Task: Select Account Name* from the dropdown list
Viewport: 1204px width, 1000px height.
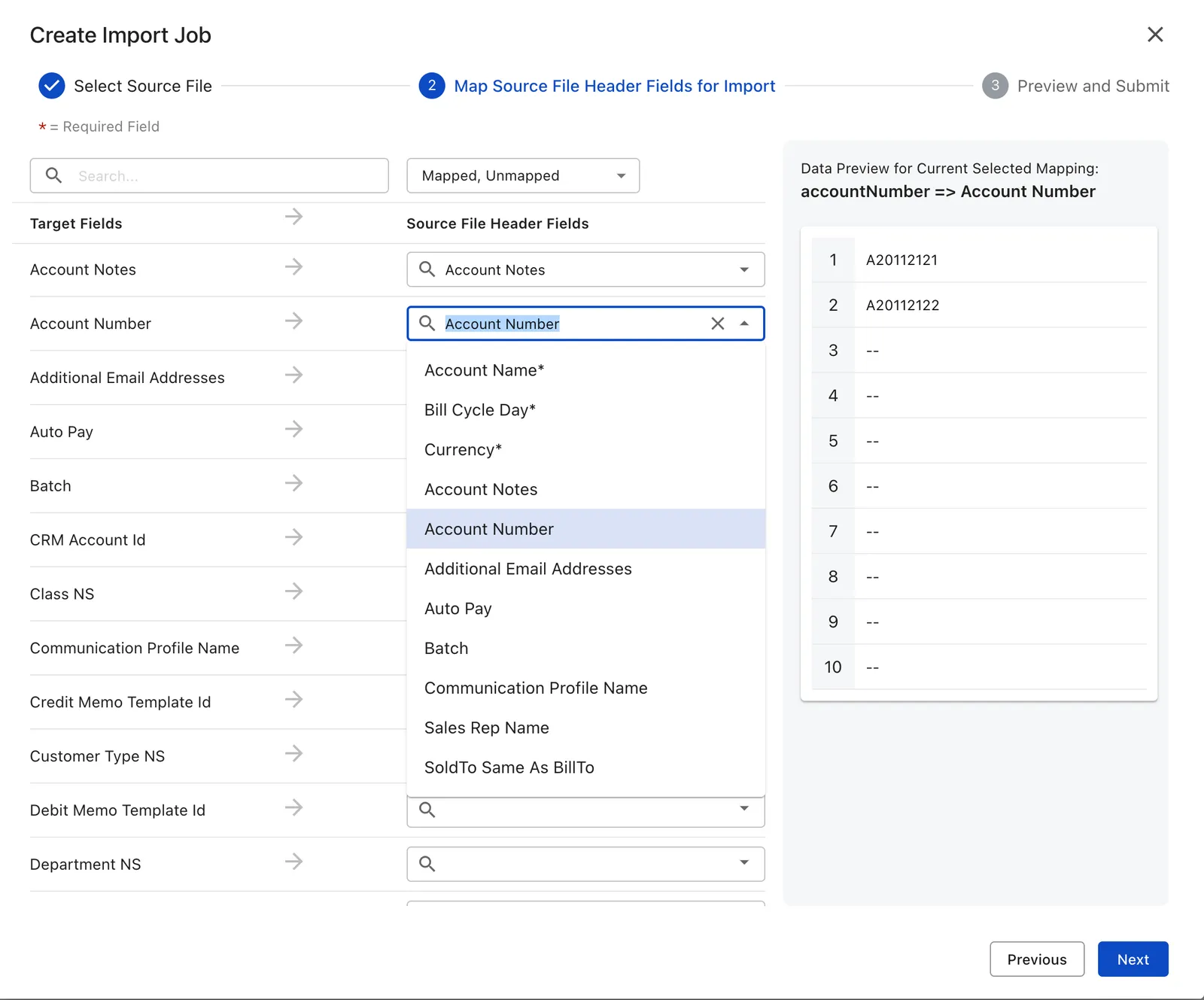Action: [586, 370]
